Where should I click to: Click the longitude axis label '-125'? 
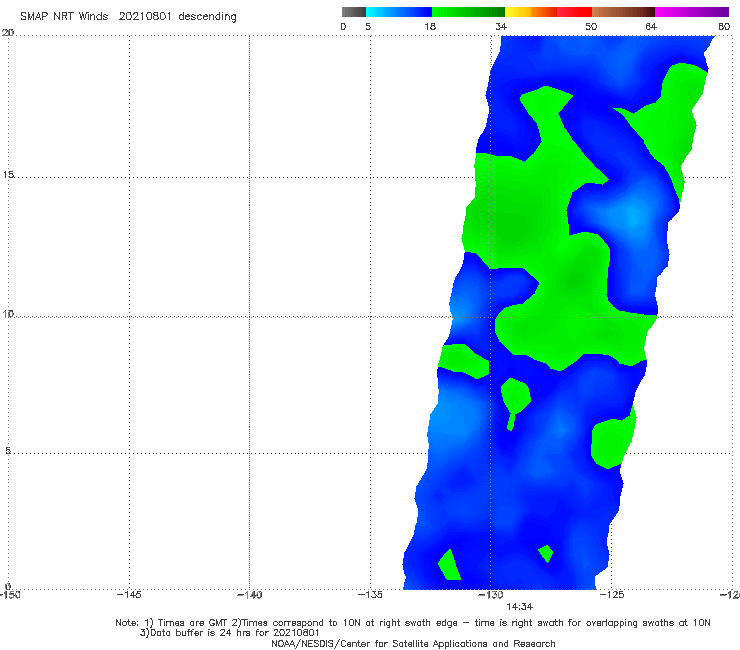tap(612, 595)
